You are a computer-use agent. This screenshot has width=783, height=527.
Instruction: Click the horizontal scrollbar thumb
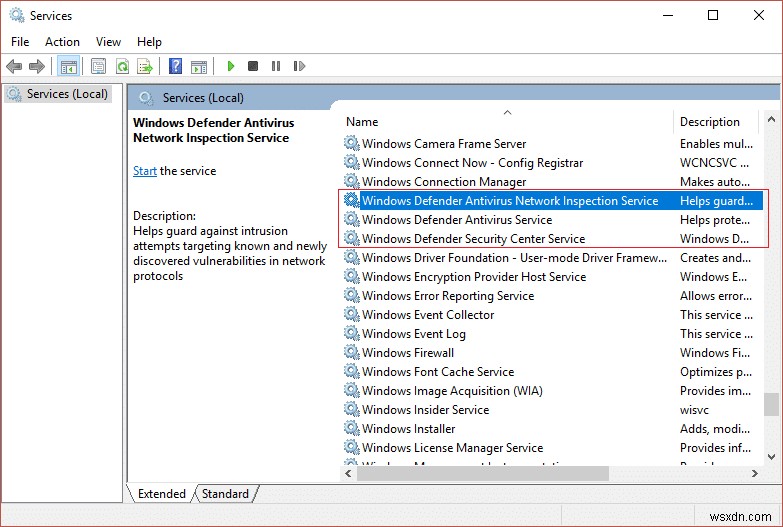(x=482, y=473)
